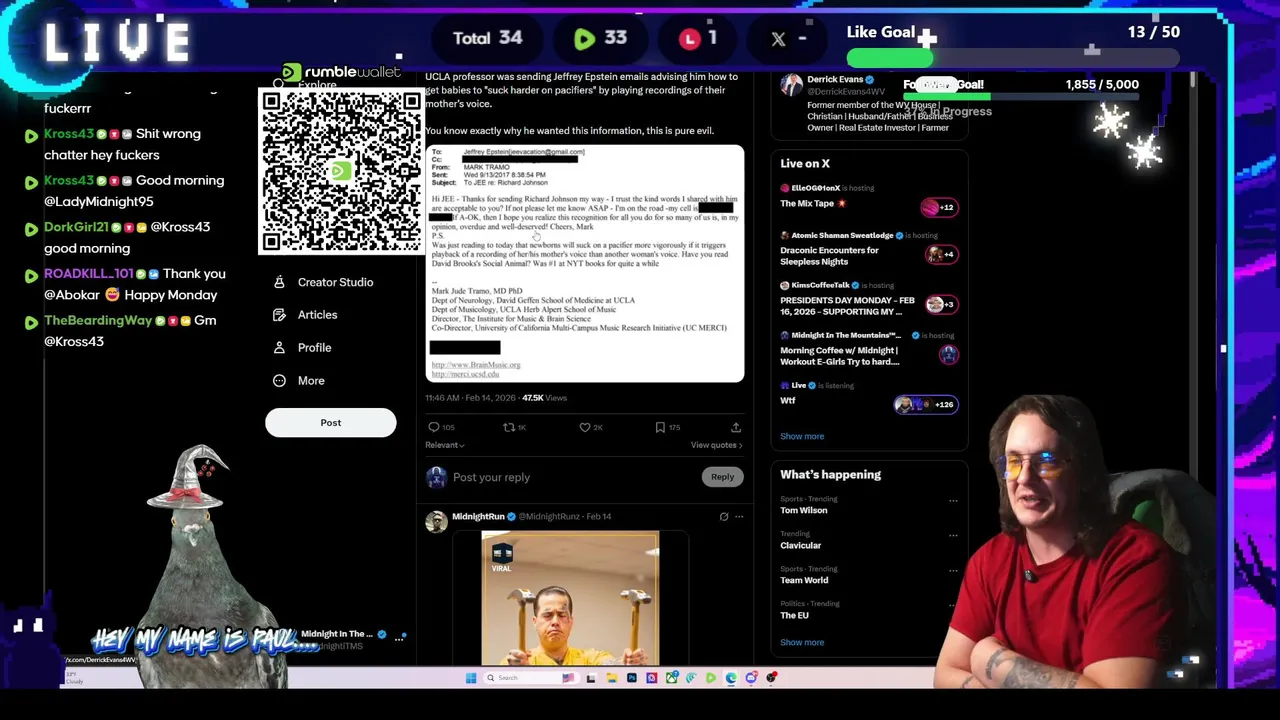Open the View quotes link
The image size is (1280, 720).
[716, 445]
